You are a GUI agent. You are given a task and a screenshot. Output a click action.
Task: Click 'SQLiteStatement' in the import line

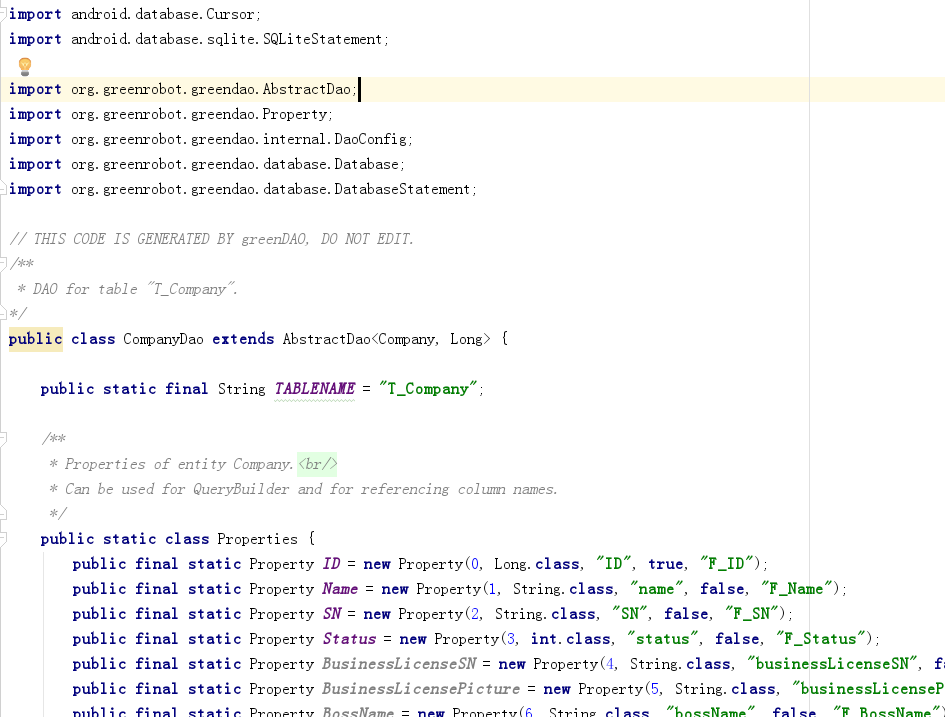point(322,39)
